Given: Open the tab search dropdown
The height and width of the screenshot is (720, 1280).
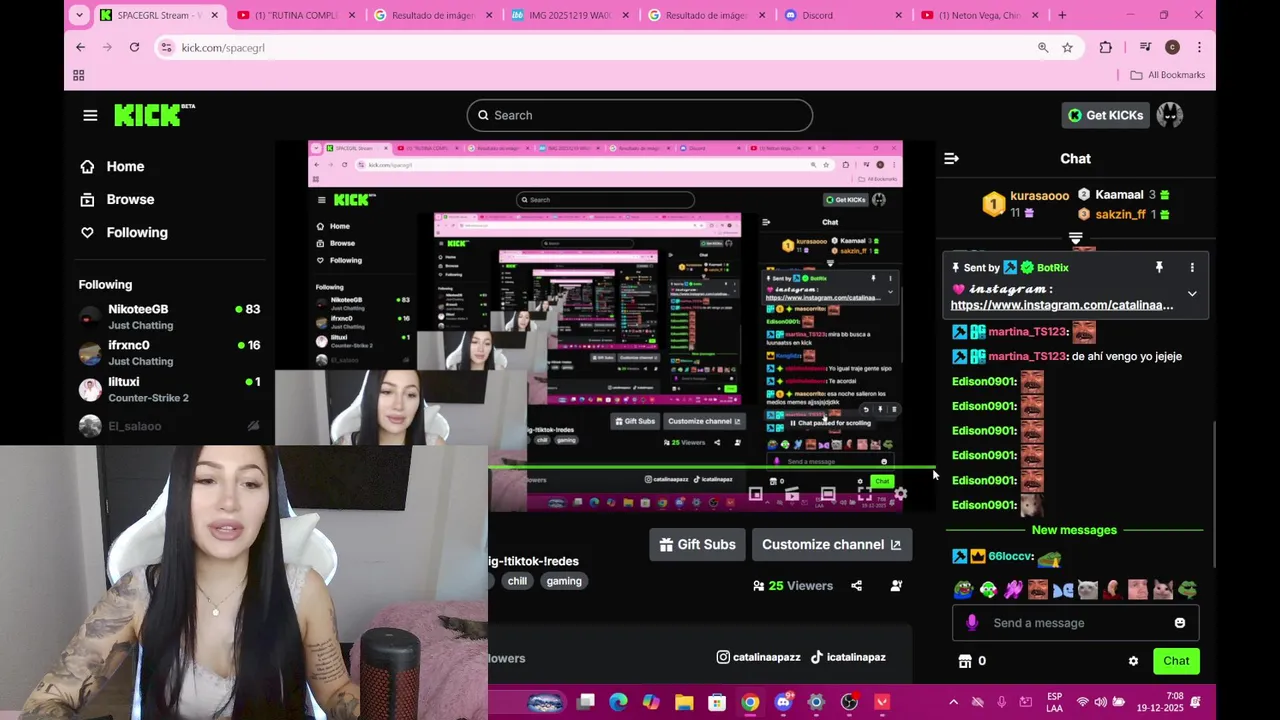Looking at the screenshot, I should (79, 15).
